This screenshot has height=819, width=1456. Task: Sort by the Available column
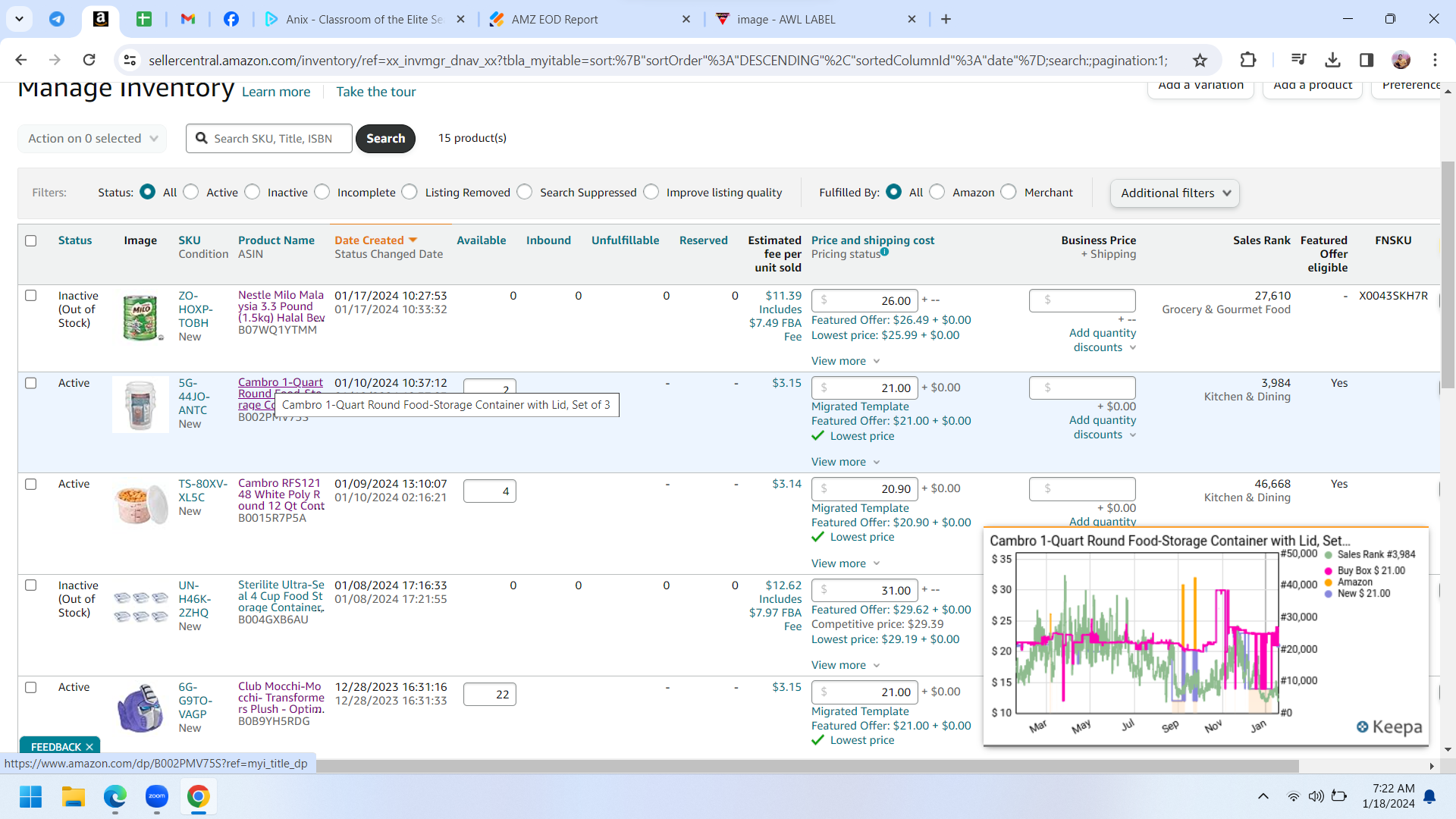point(481,240)
